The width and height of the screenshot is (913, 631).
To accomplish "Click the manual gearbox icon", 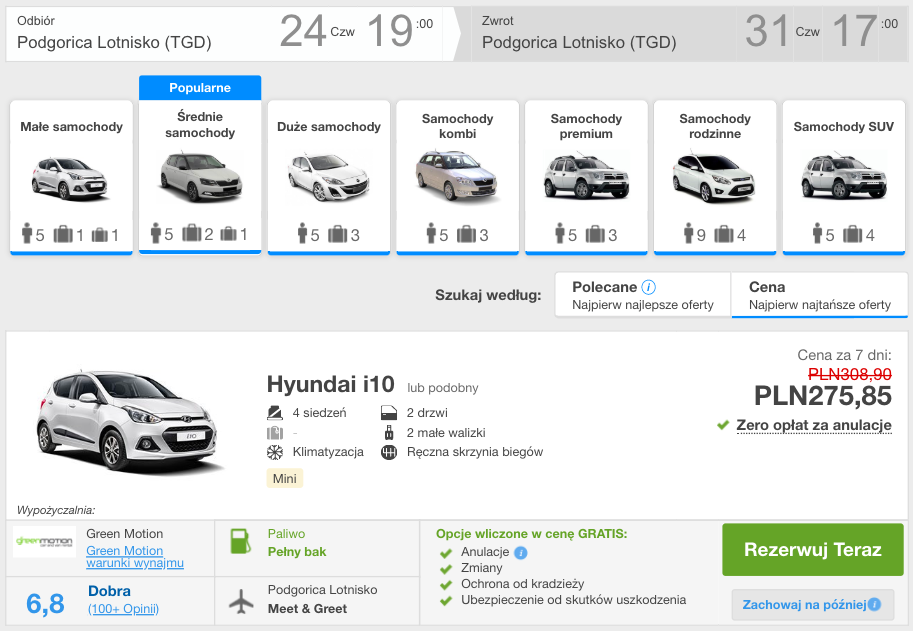I will pos(389,452).
